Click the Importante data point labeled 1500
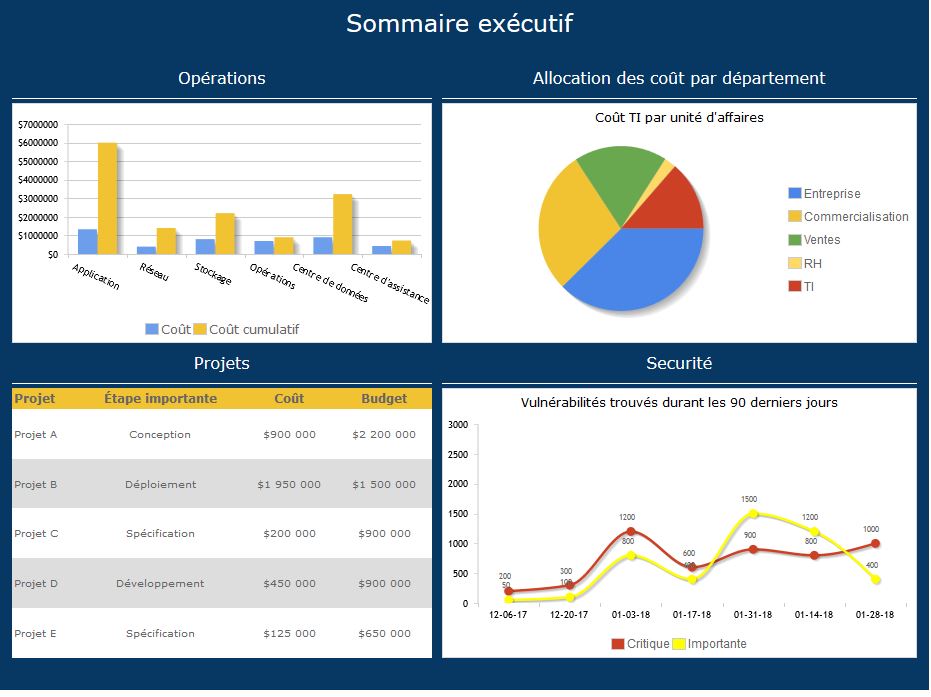 tap(753, 514)
